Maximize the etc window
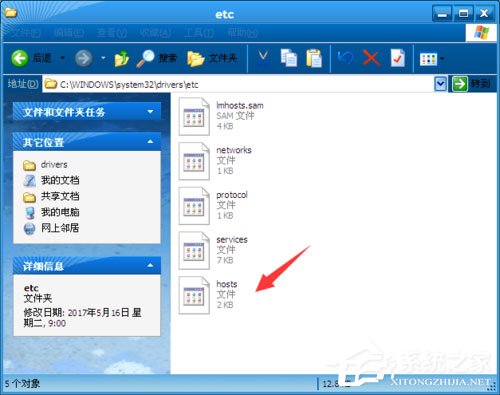 pos(463,14)
